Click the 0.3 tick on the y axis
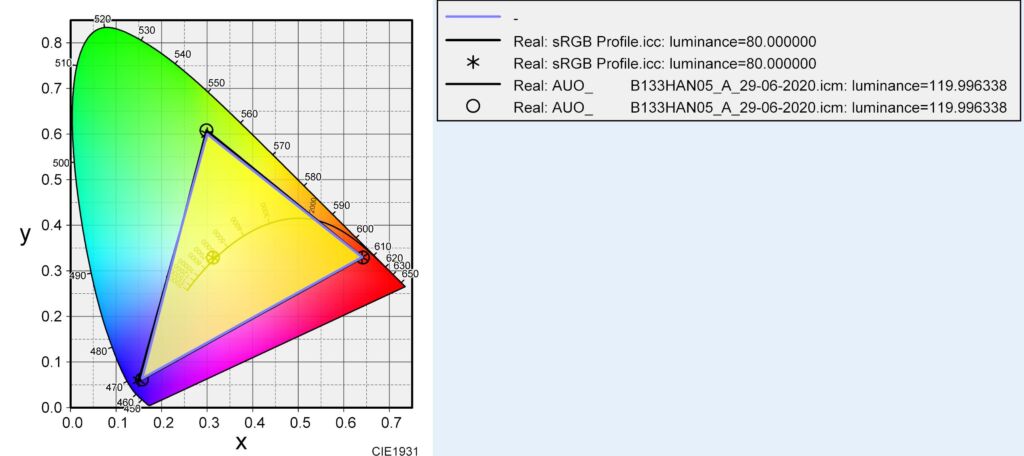 54,271
